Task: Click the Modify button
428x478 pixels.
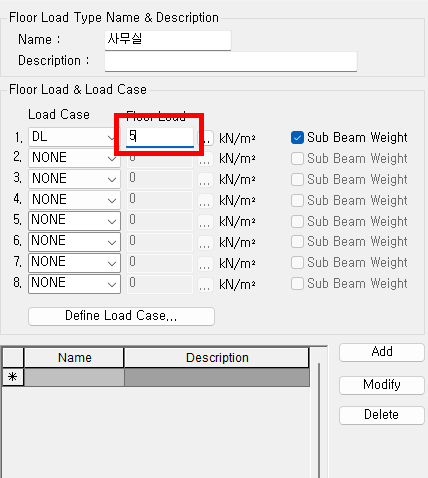Action: [x=382, y=385]
